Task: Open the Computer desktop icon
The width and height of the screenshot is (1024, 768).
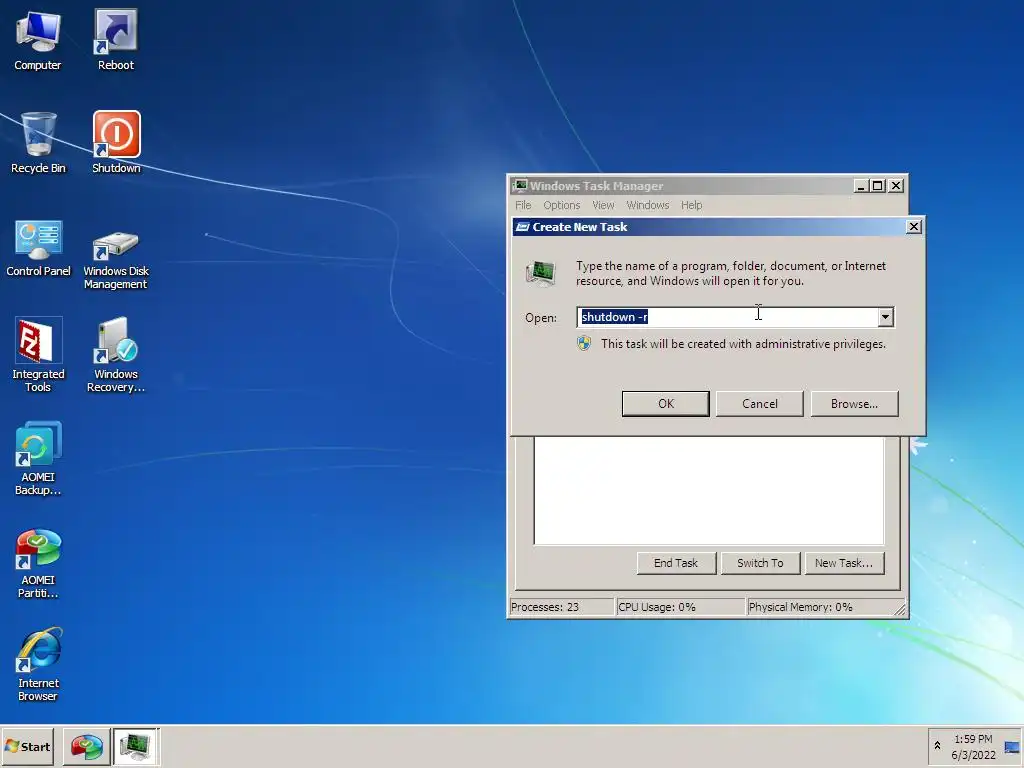Action: pyautogui.click(x=38, y=40)
